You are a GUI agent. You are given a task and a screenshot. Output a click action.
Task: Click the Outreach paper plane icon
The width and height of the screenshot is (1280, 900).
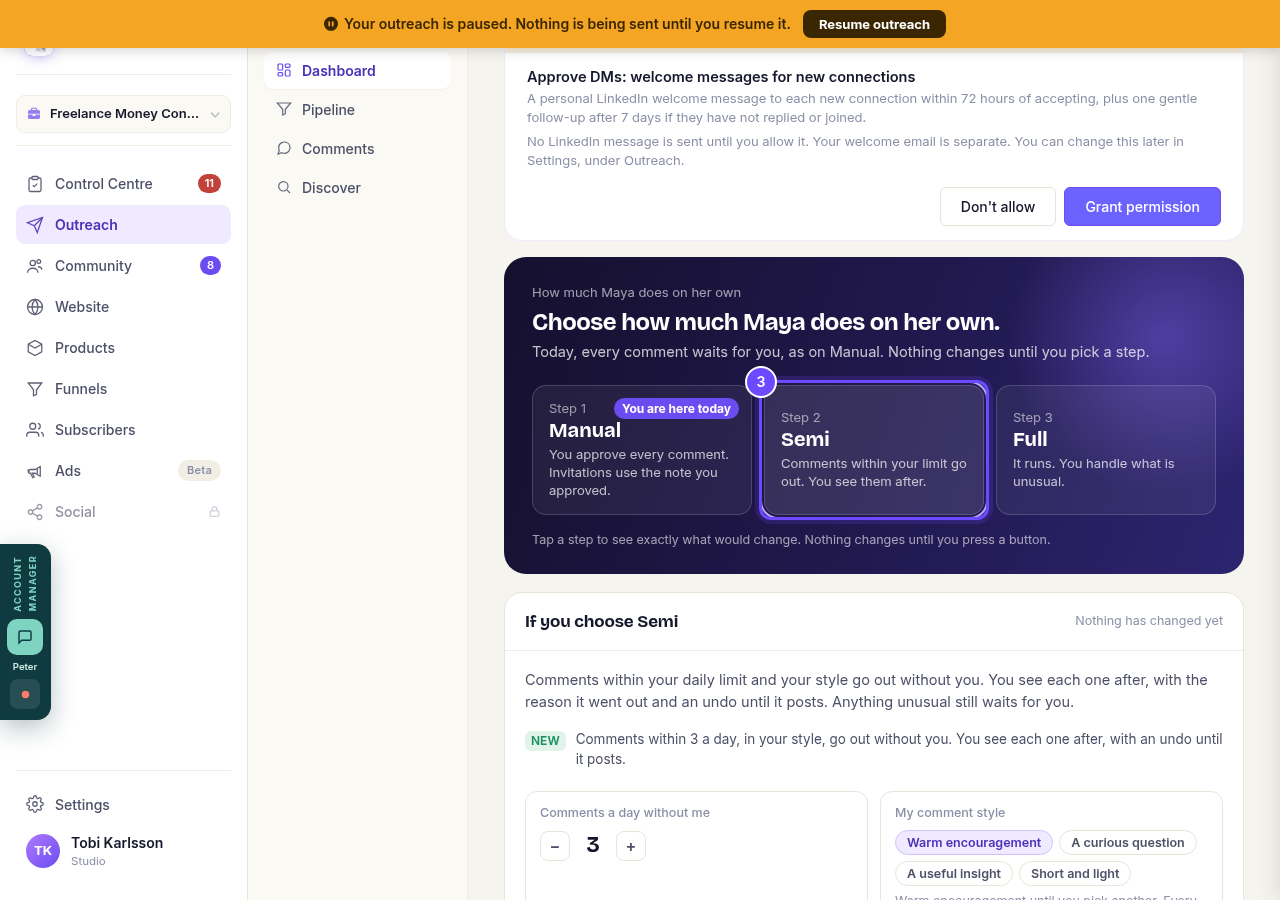pyautogui.click(x=35, y=225)
